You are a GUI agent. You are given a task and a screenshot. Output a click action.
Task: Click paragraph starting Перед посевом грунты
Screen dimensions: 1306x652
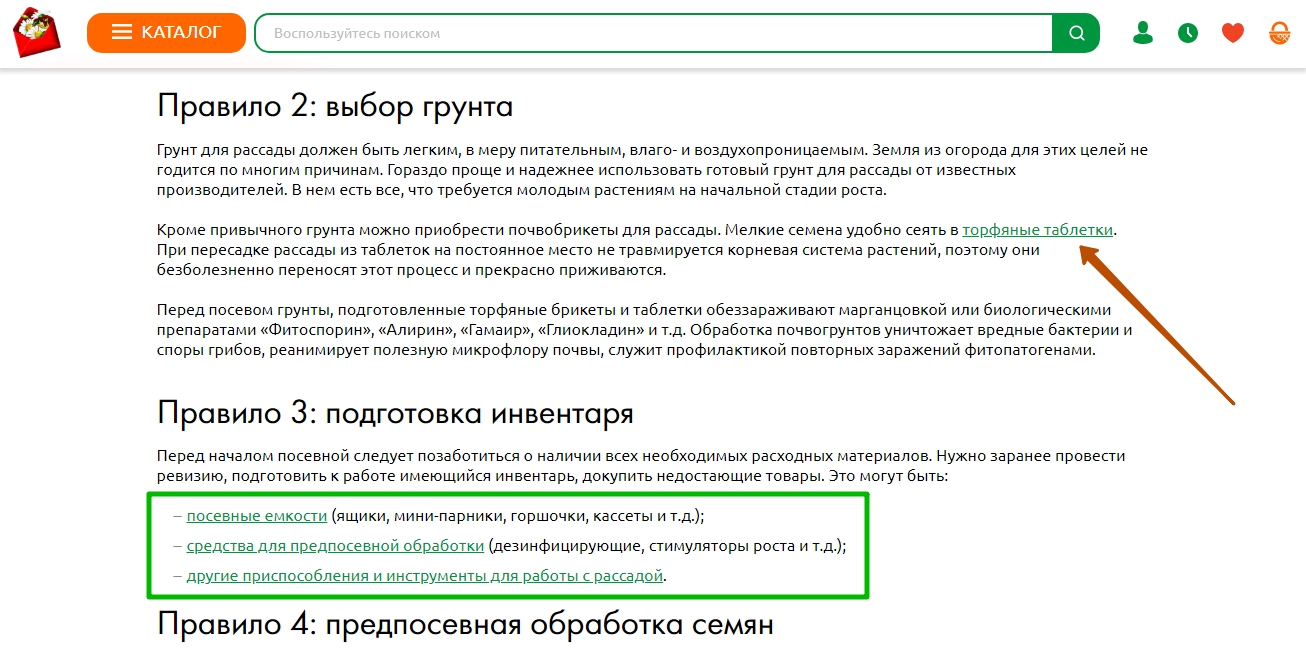point(645,330)
